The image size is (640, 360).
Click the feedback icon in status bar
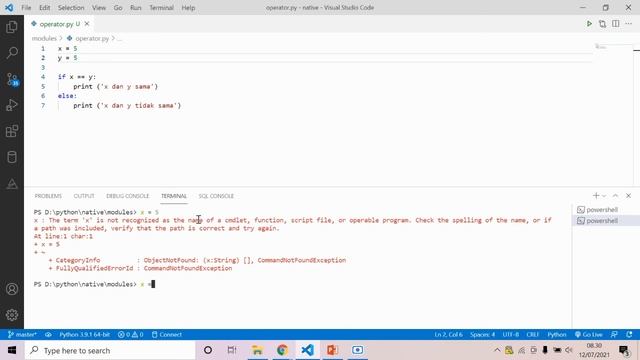tap(614, 335)
